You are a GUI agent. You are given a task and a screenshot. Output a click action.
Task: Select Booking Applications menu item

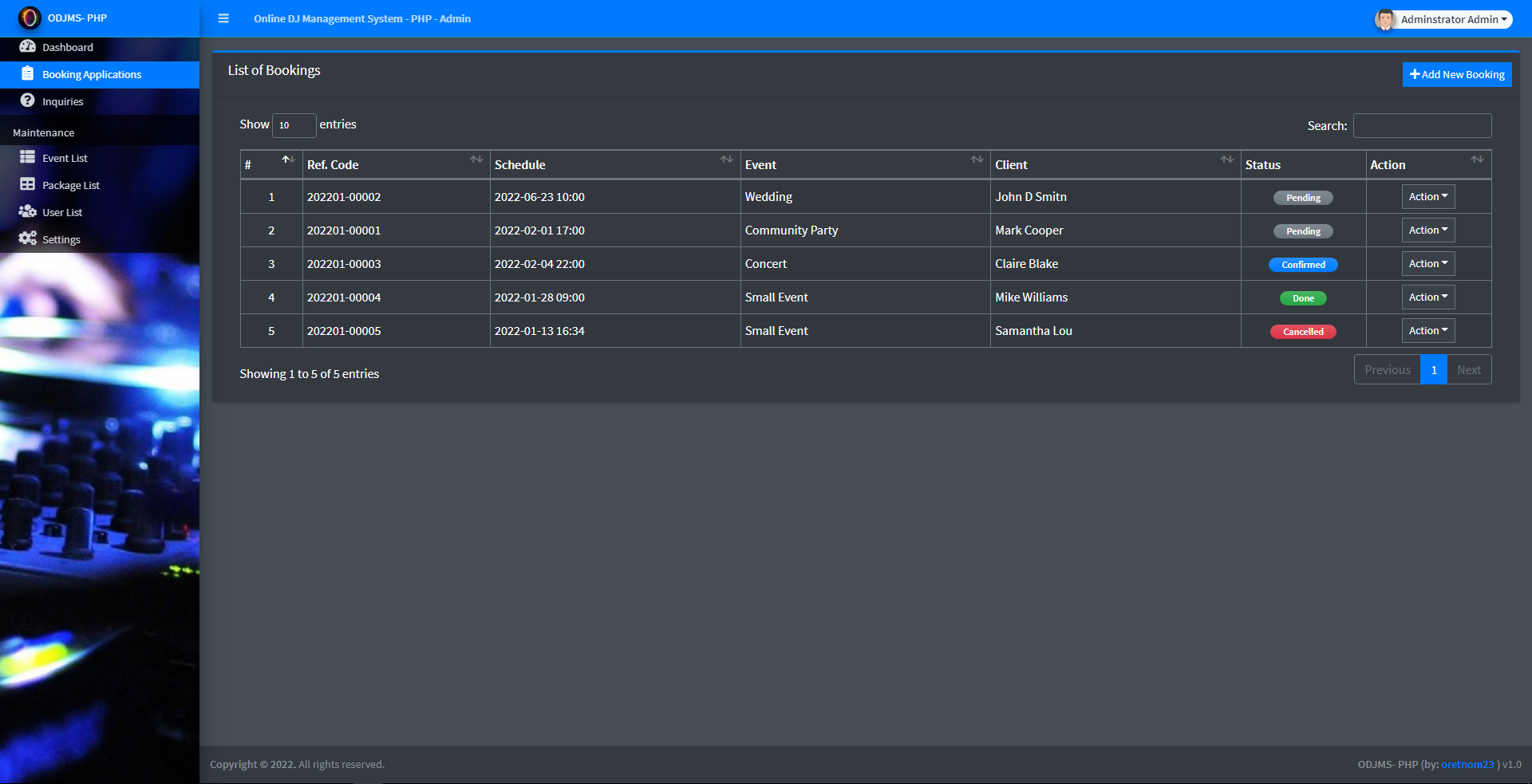tap(100, 74)
